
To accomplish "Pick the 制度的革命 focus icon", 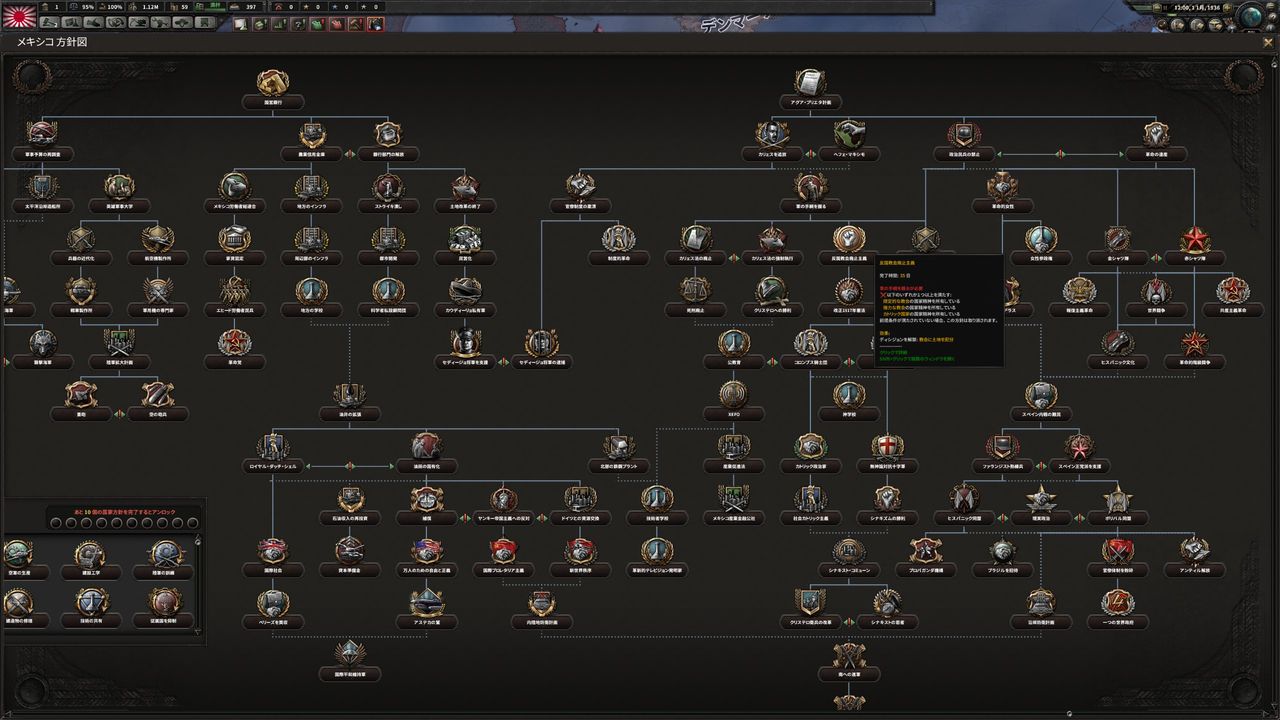I will pyautogui.click(x=619, y=238).
